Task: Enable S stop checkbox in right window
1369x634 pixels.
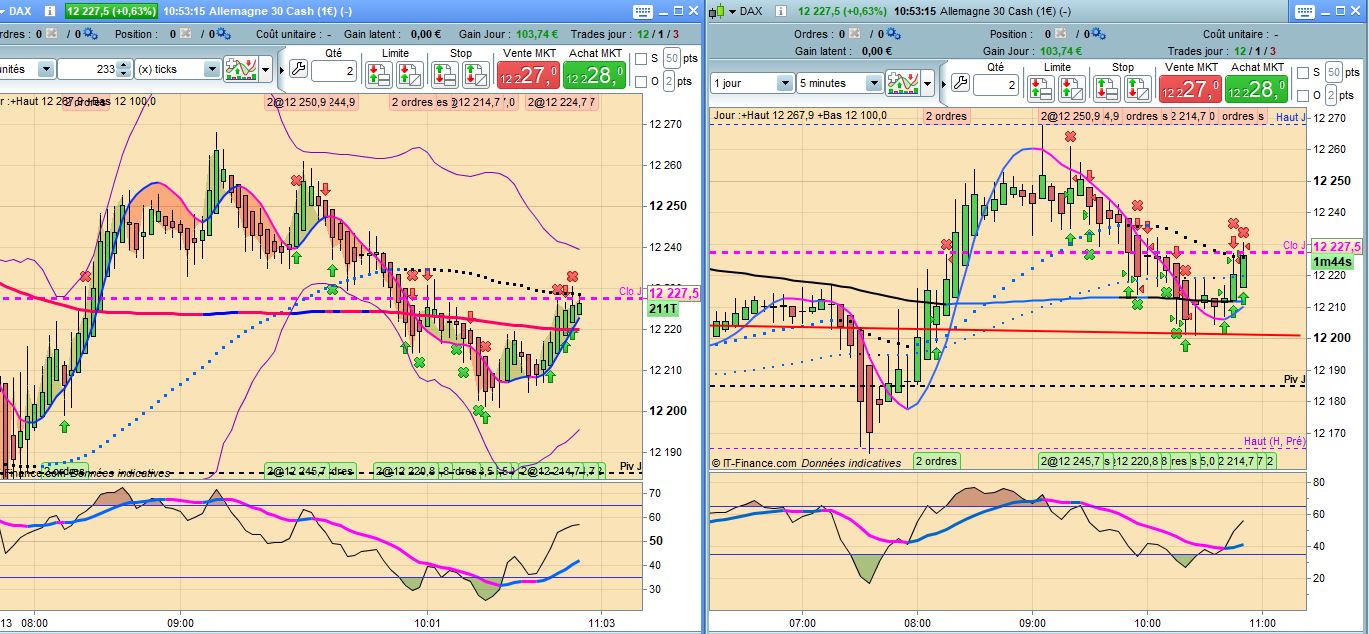Action: (1302, 73)
